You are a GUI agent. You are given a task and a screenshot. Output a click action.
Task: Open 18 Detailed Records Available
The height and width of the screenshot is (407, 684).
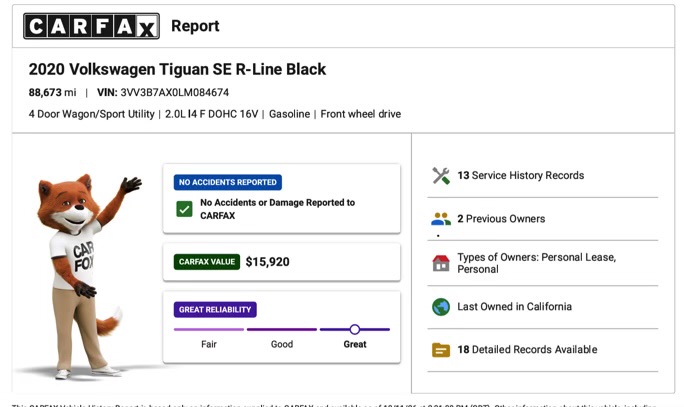(x=543, y=350)
